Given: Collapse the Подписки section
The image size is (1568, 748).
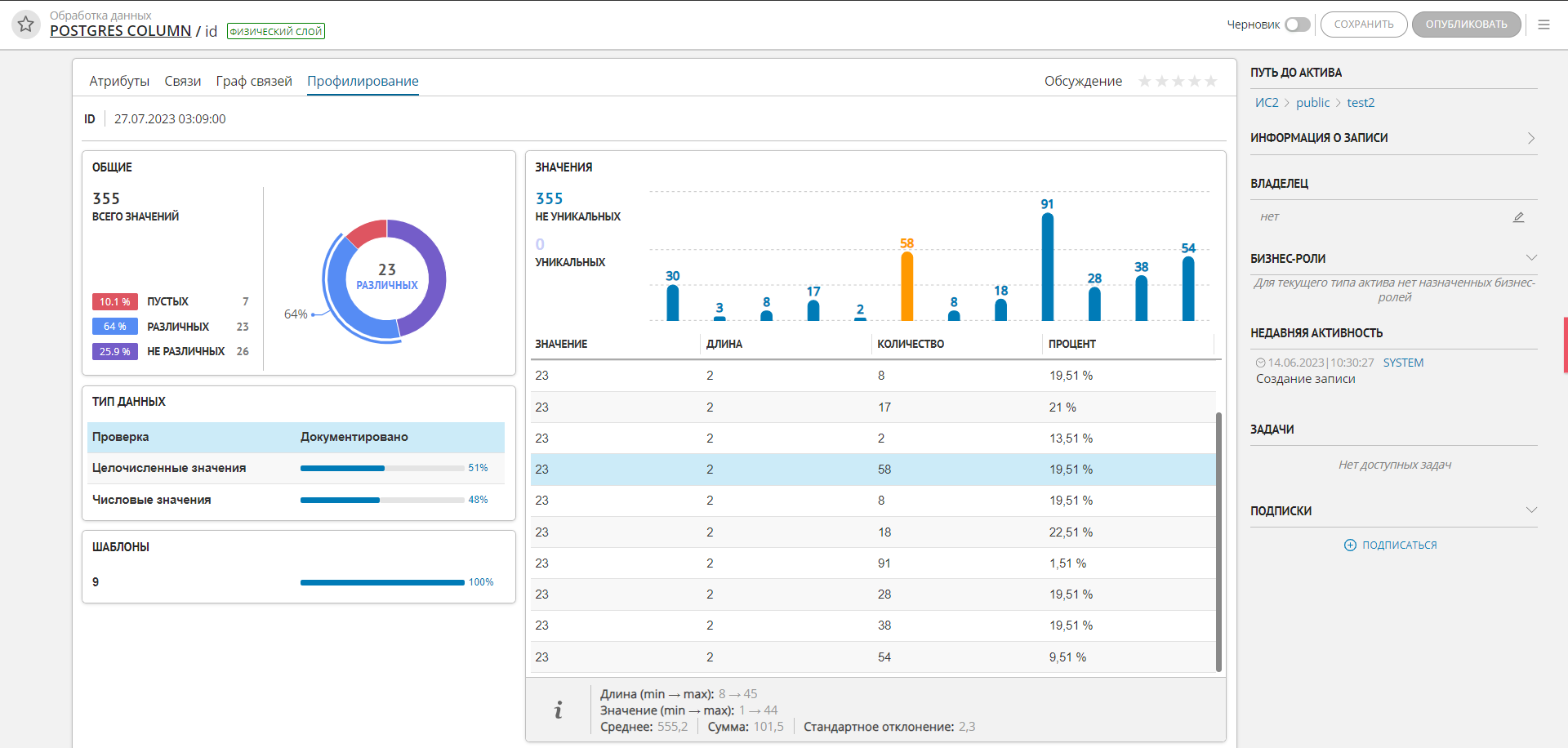Looking at the screenshot, I should click(1531, 510).
